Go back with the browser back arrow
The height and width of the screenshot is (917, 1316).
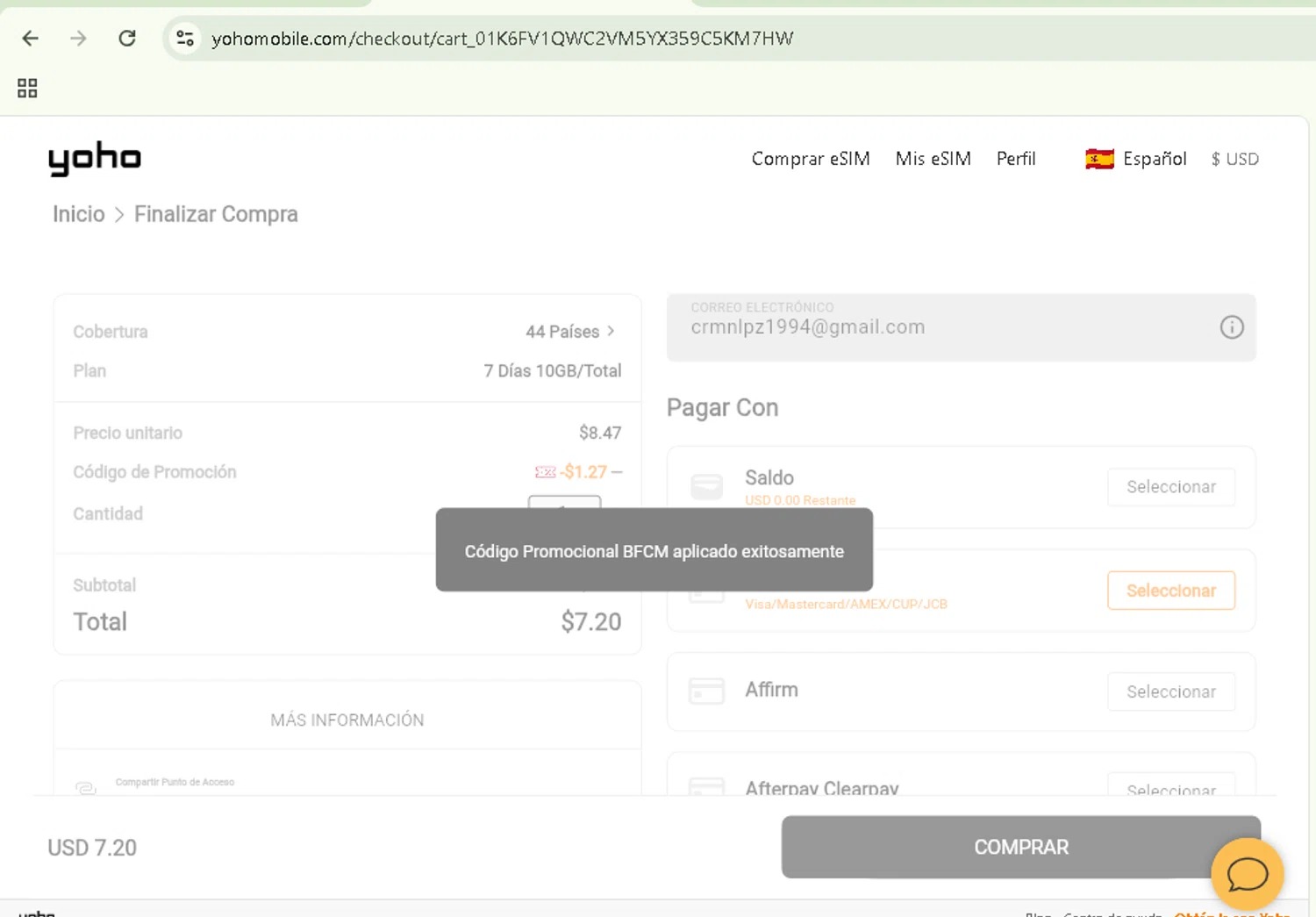[31, 38]
